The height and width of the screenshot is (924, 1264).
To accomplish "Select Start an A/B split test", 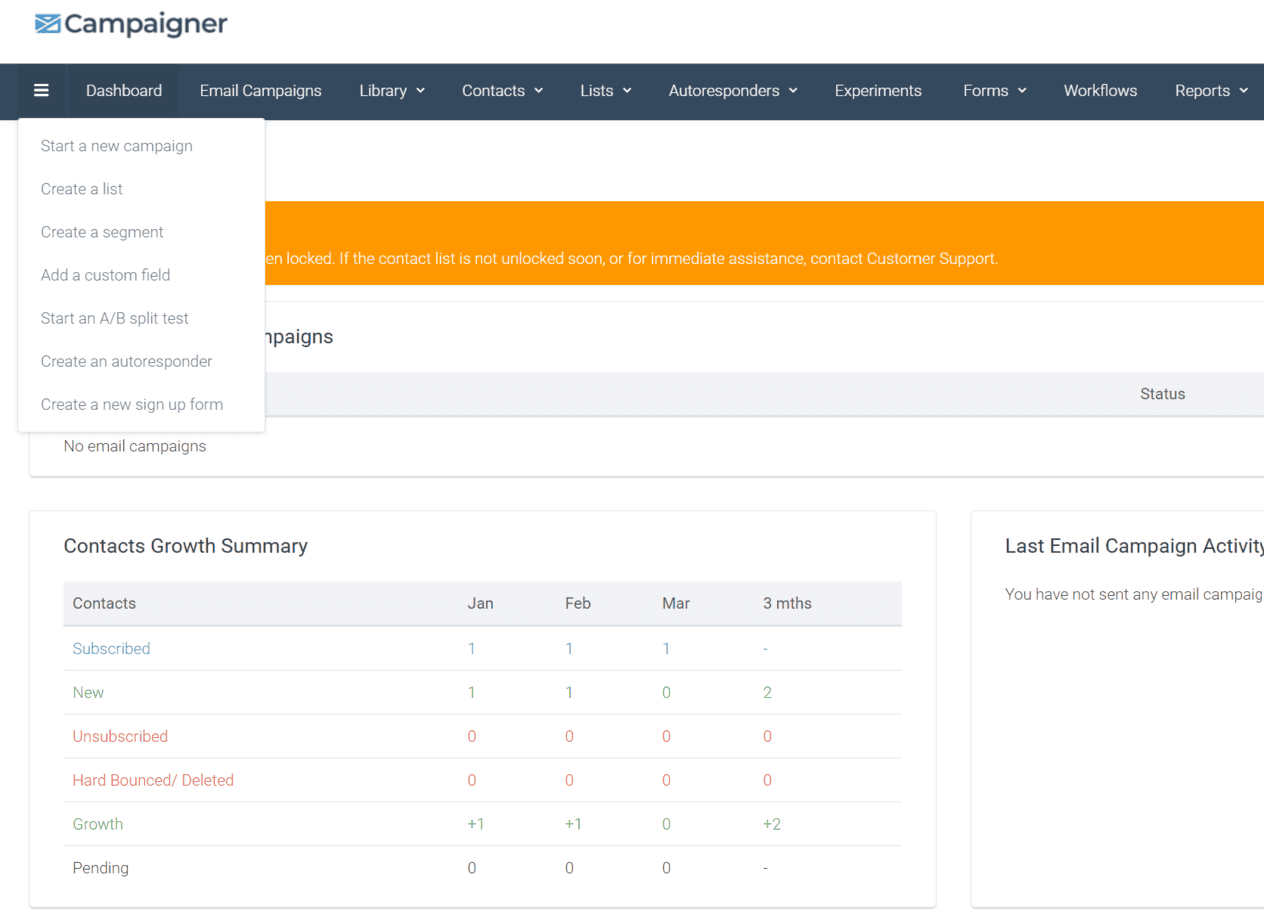I will coord(114,318).
